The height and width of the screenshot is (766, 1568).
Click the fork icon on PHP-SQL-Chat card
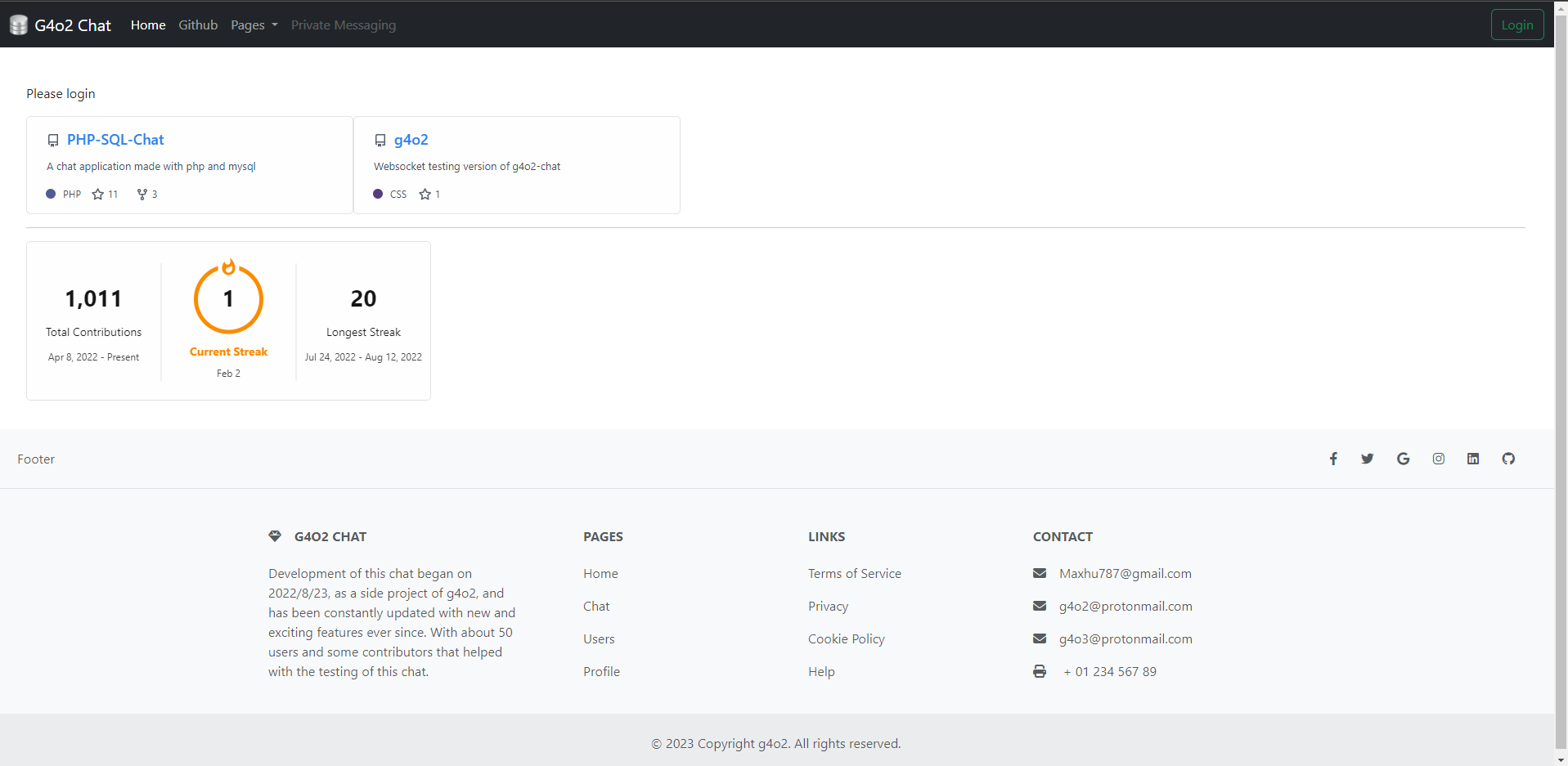tap(142, 195)
